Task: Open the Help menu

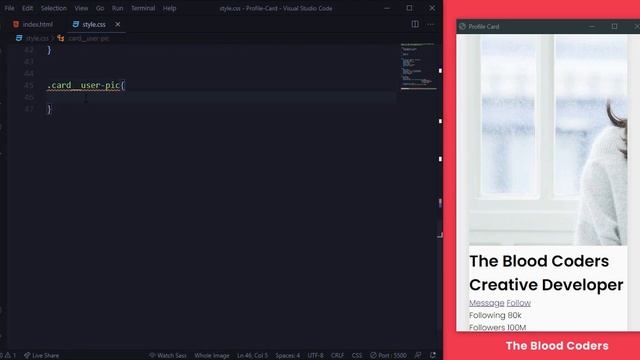Action: point(169,8)
